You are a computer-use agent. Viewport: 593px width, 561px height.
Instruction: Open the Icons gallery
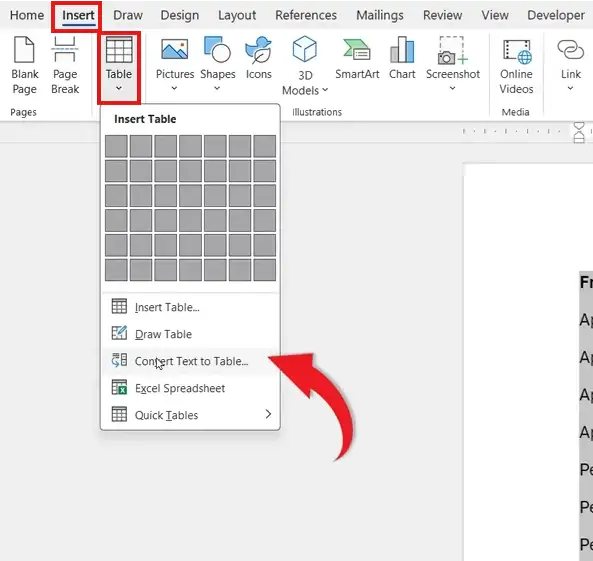coord(259,57)
